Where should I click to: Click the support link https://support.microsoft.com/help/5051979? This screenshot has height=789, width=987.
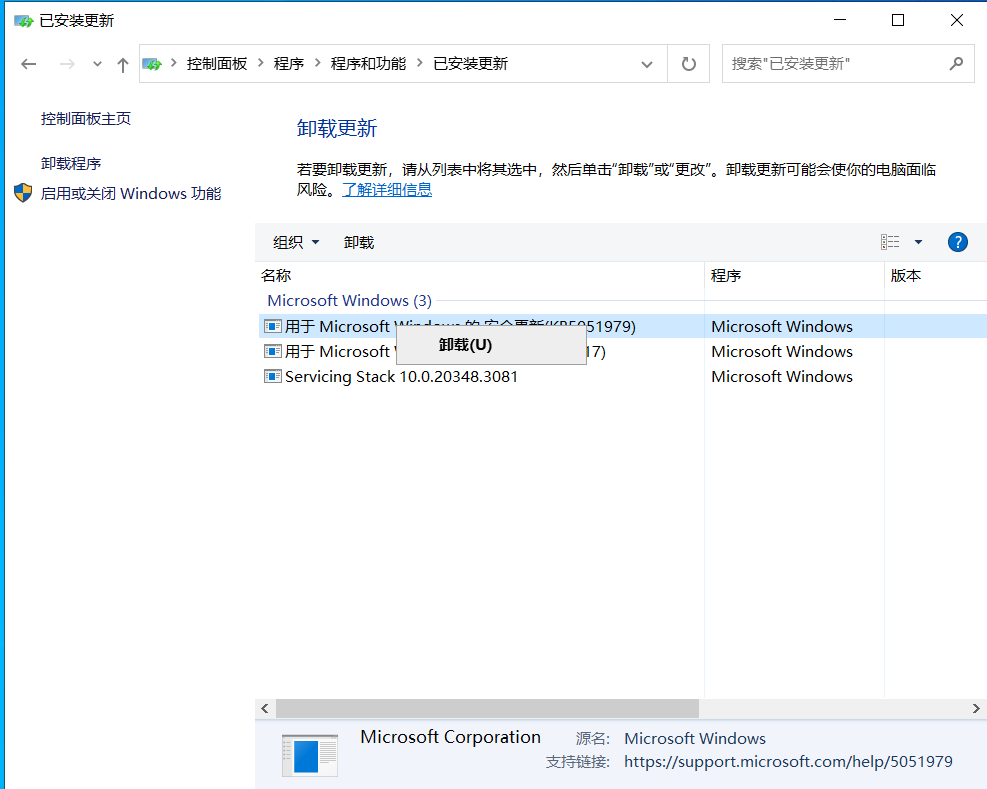(788, 762)
